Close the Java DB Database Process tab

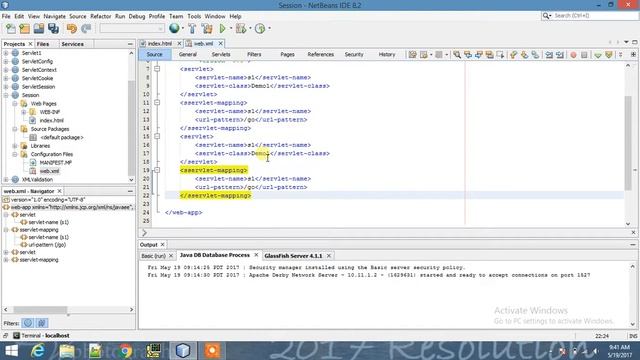point(256,255)
